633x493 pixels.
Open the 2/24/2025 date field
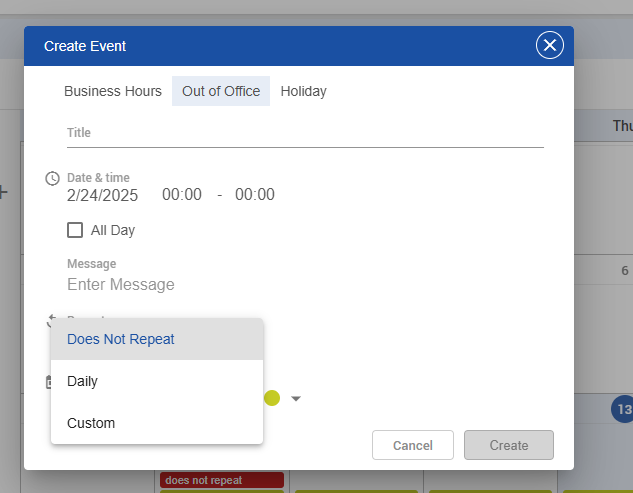(x=103, y=195)
